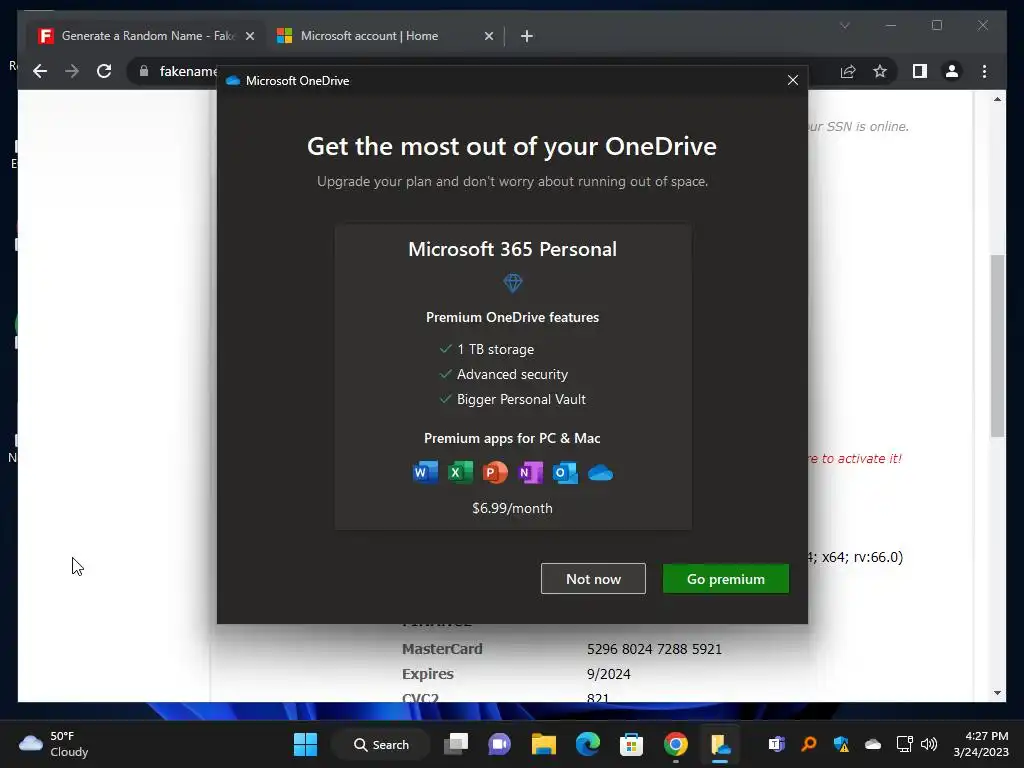1024x768 pixels.
Task: Click the $6.99/month price text
Action: point(513,508)
